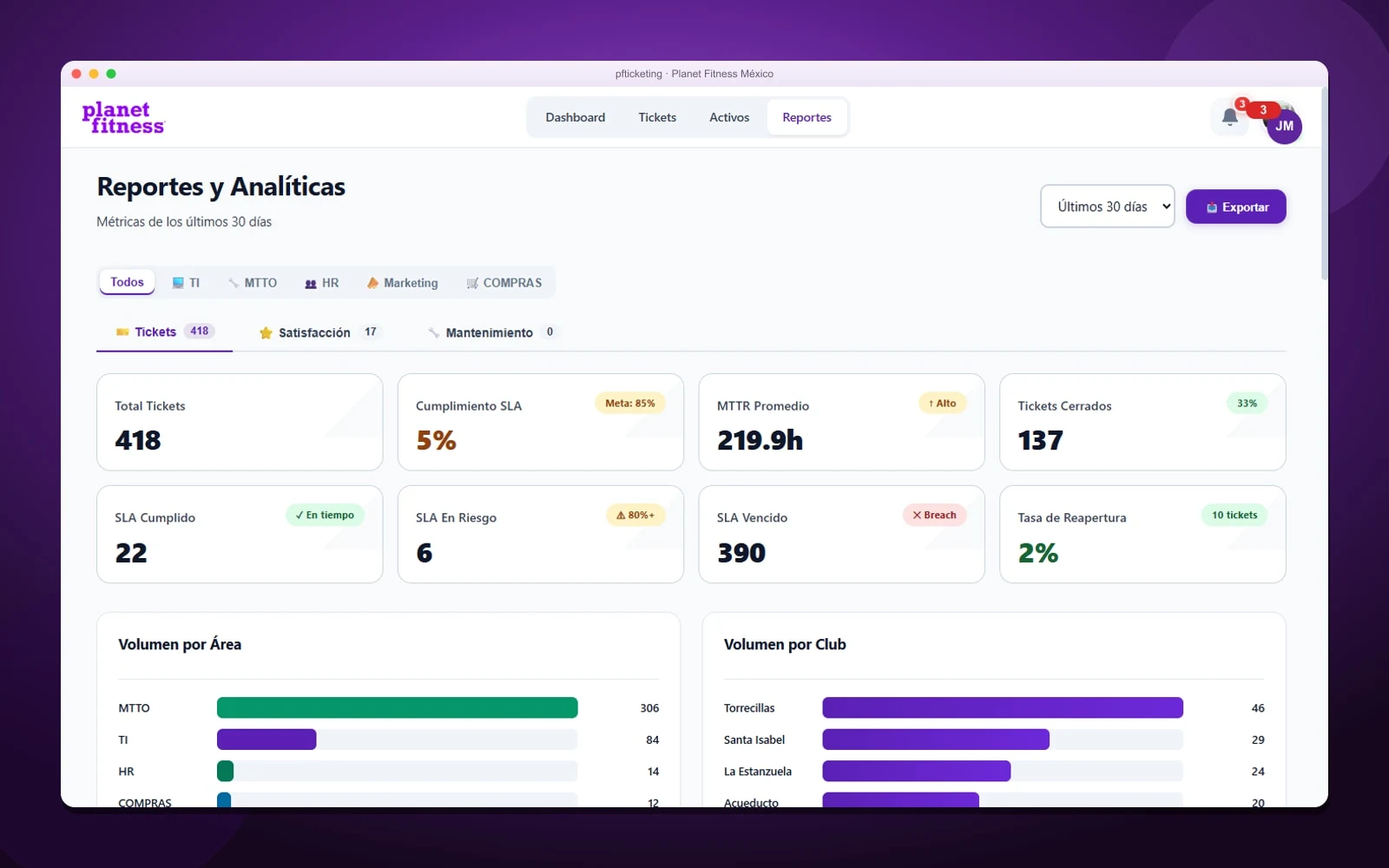Click the TI purple volume bar
Viewport: 1389px width, 868px height.
coord(267,740)
